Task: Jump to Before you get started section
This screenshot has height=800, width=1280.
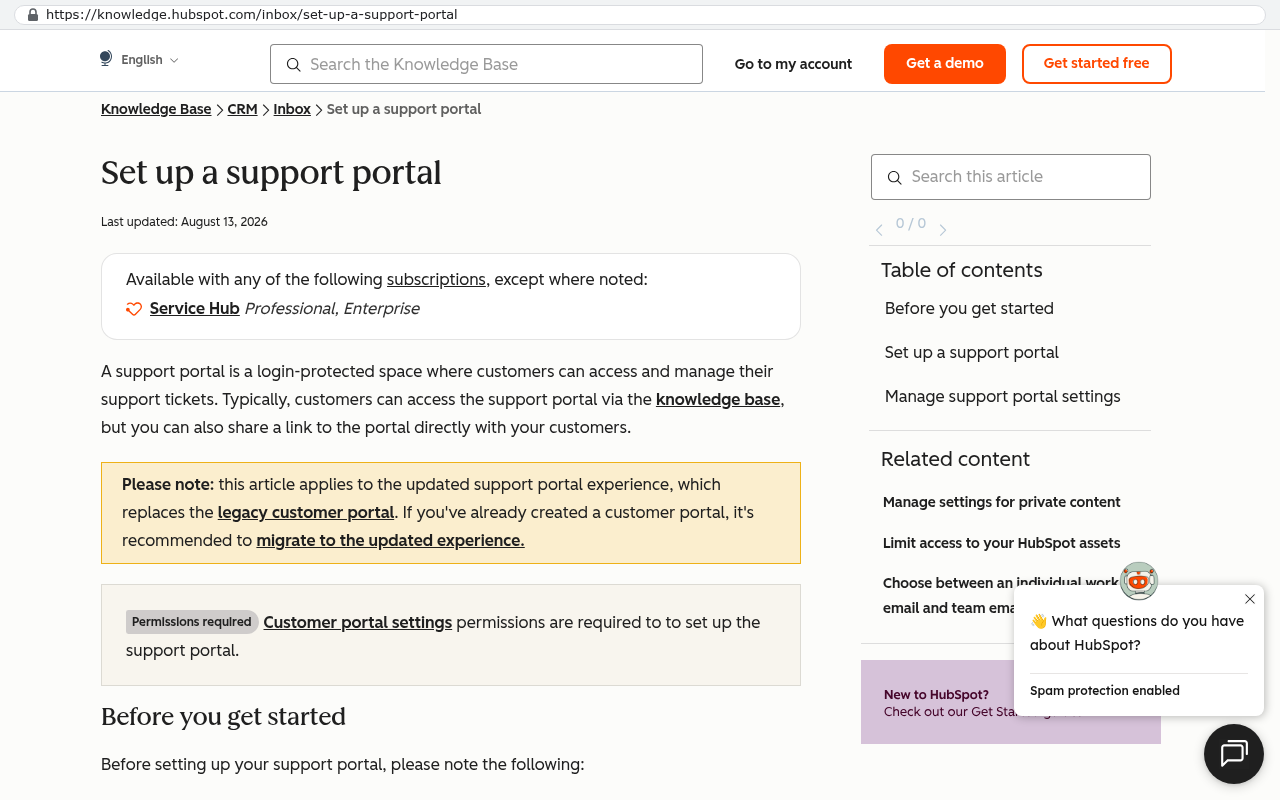Action: coord(969,308)
